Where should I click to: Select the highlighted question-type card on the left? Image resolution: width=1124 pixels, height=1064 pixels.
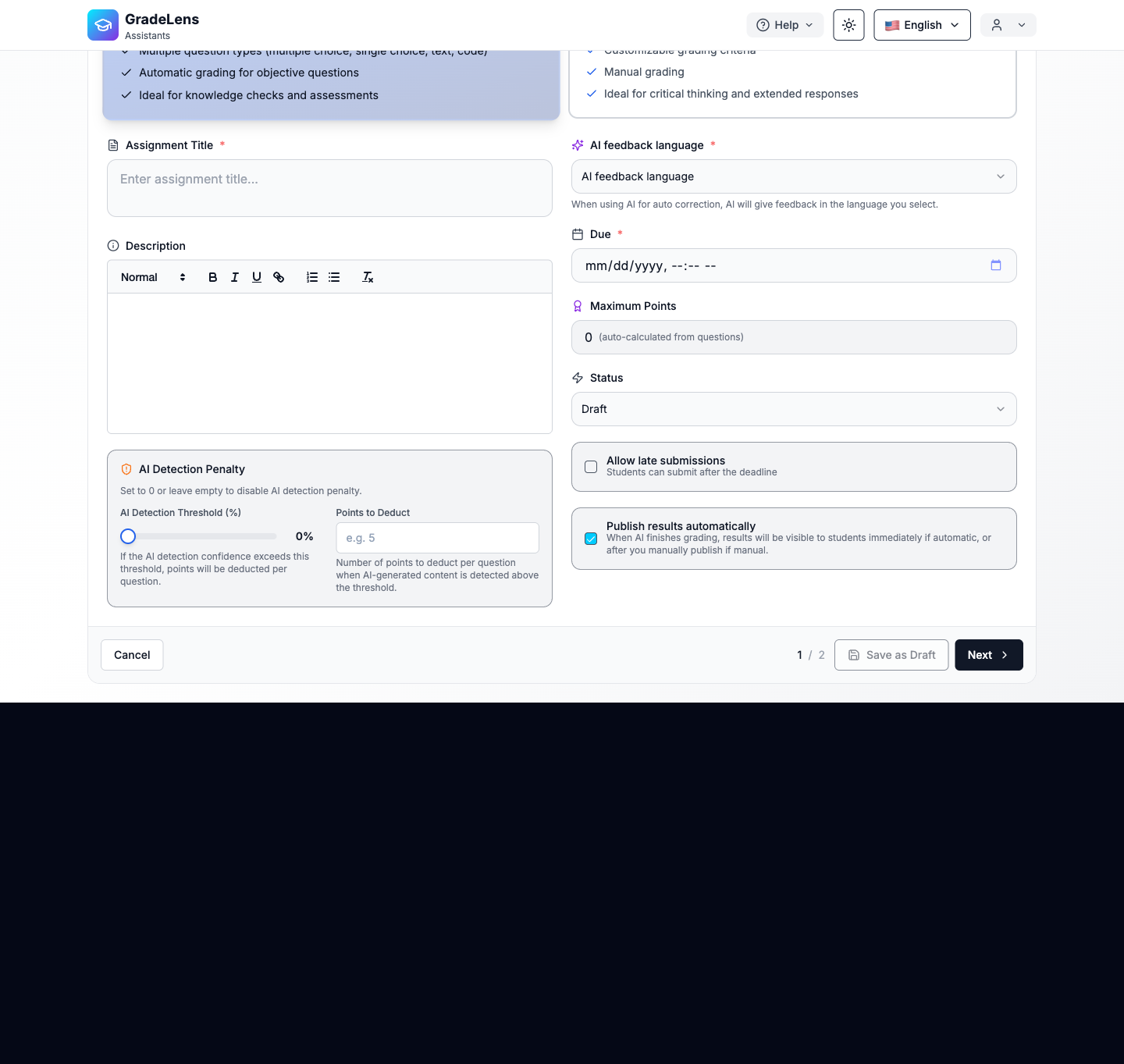(330, 78)
